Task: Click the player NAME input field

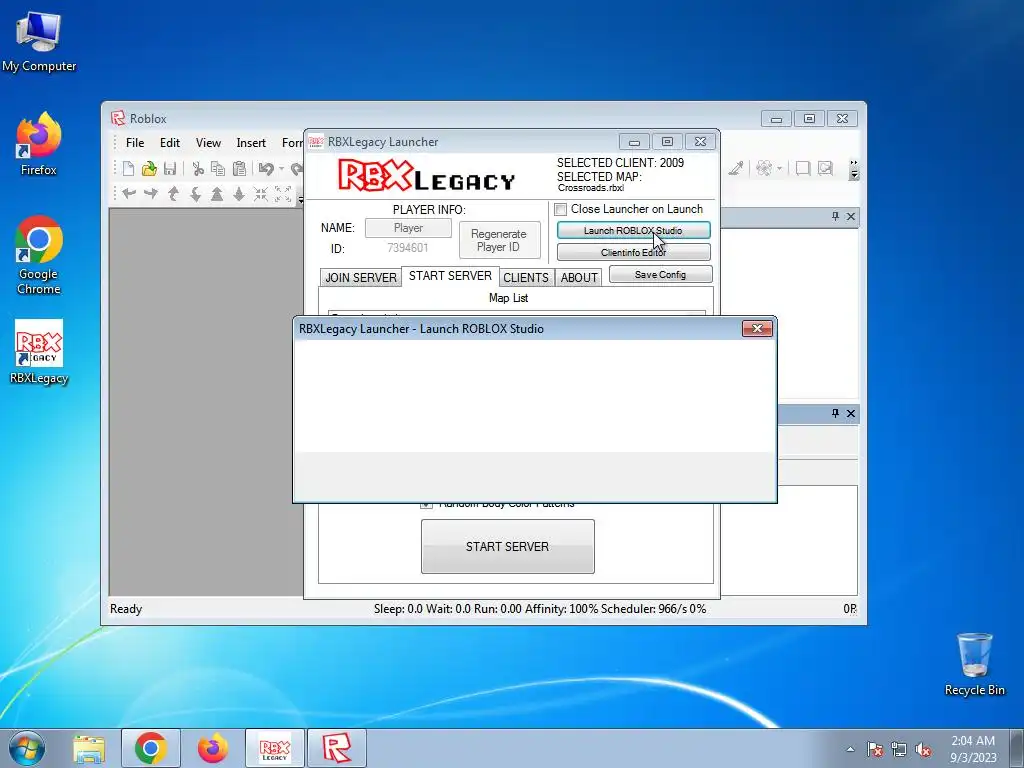Action: tap(408, 228)
